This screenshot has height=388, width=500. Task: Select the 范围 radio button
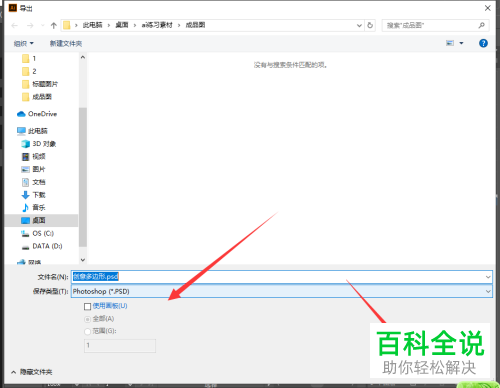87,331
